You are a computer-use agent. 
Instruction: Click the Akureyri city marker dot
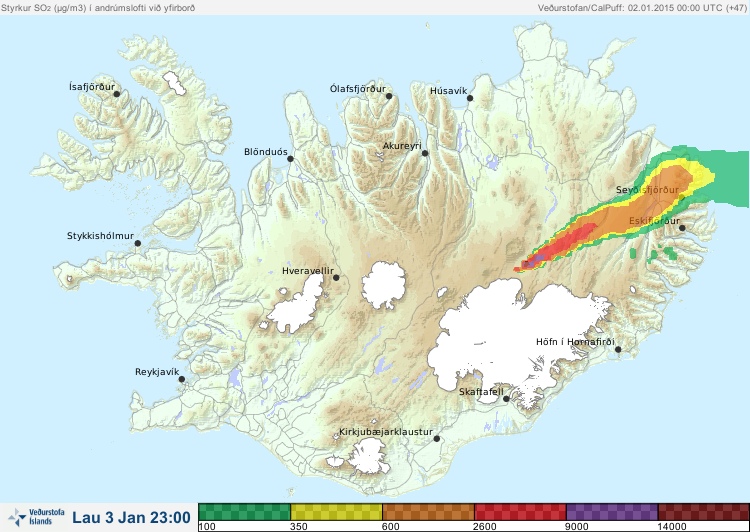click(x=425, y=153)
